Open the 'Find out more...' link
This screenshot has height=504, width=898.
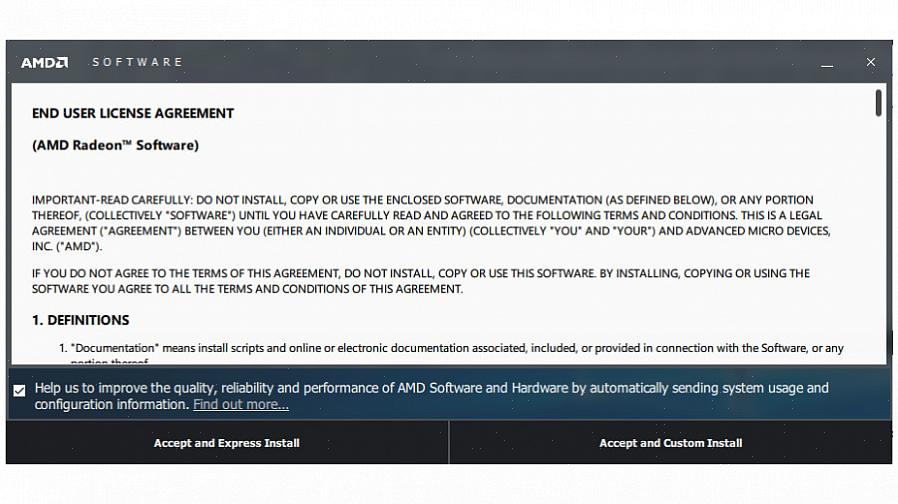click(241, 405)
